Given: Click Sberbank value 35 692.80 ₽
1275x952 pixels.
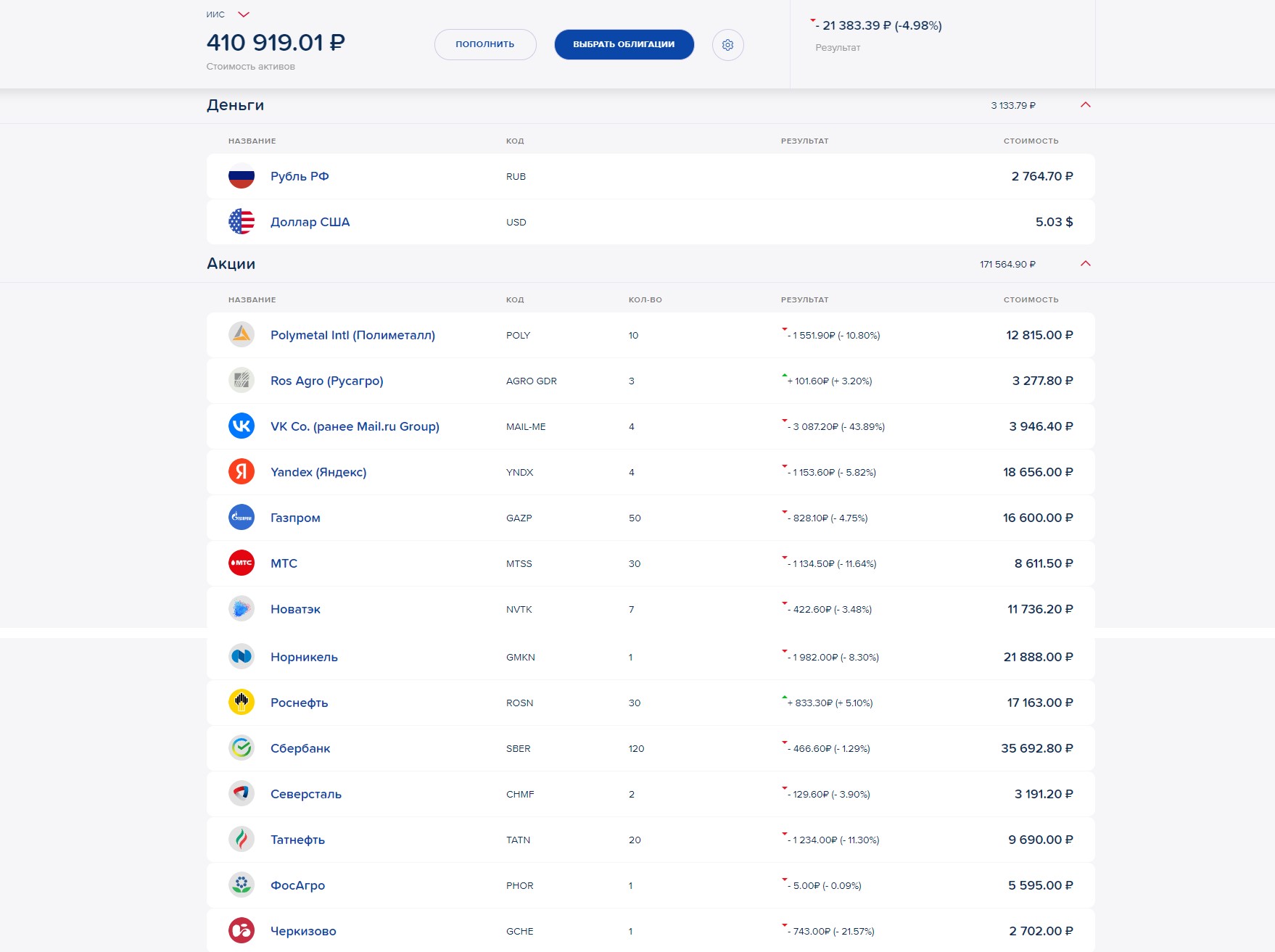Looking at the screenshot, I should tap(1037, 748).
